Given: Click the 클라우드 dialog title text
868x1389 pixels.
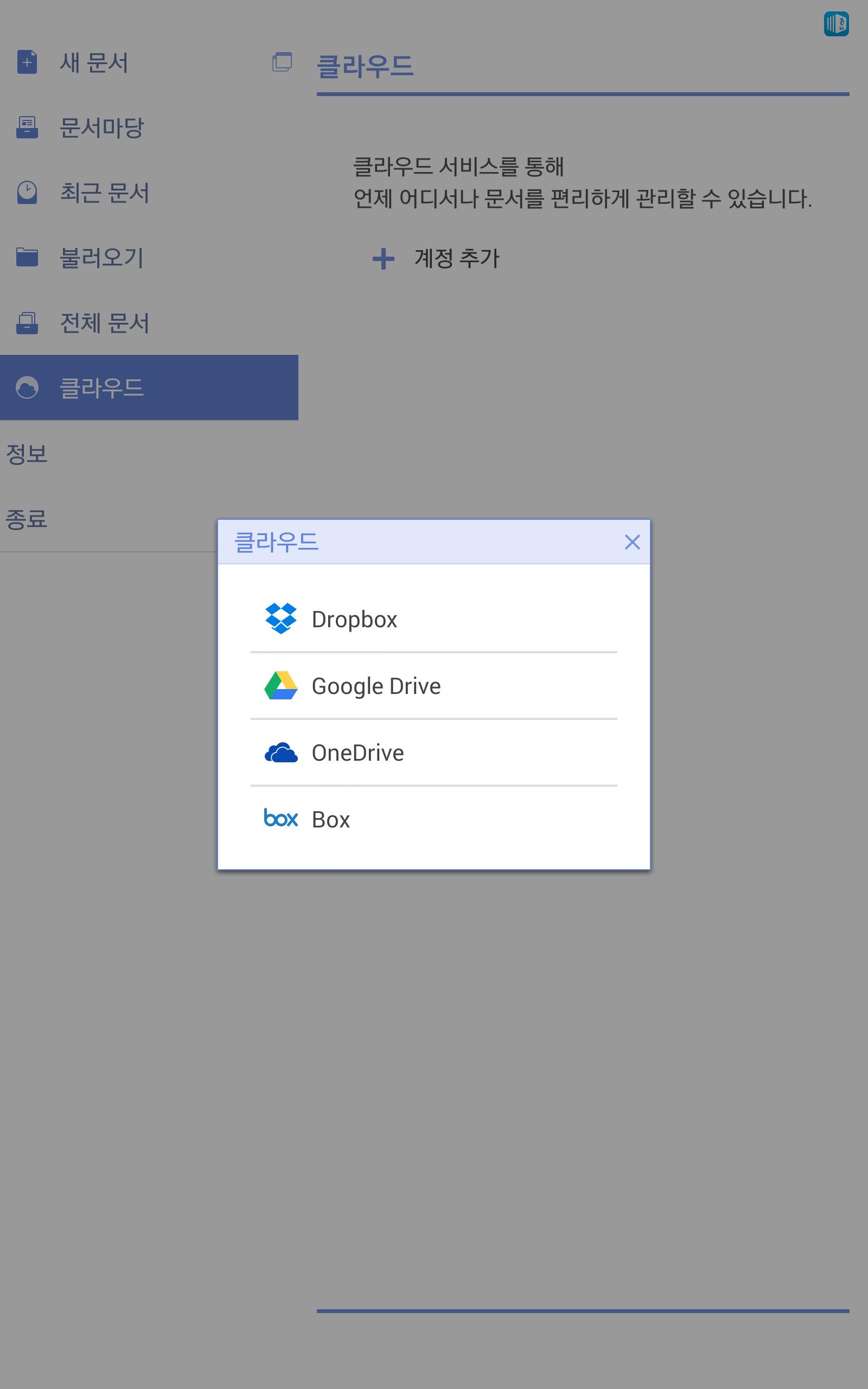Looking at the screenshot, I should click(276, 542).
